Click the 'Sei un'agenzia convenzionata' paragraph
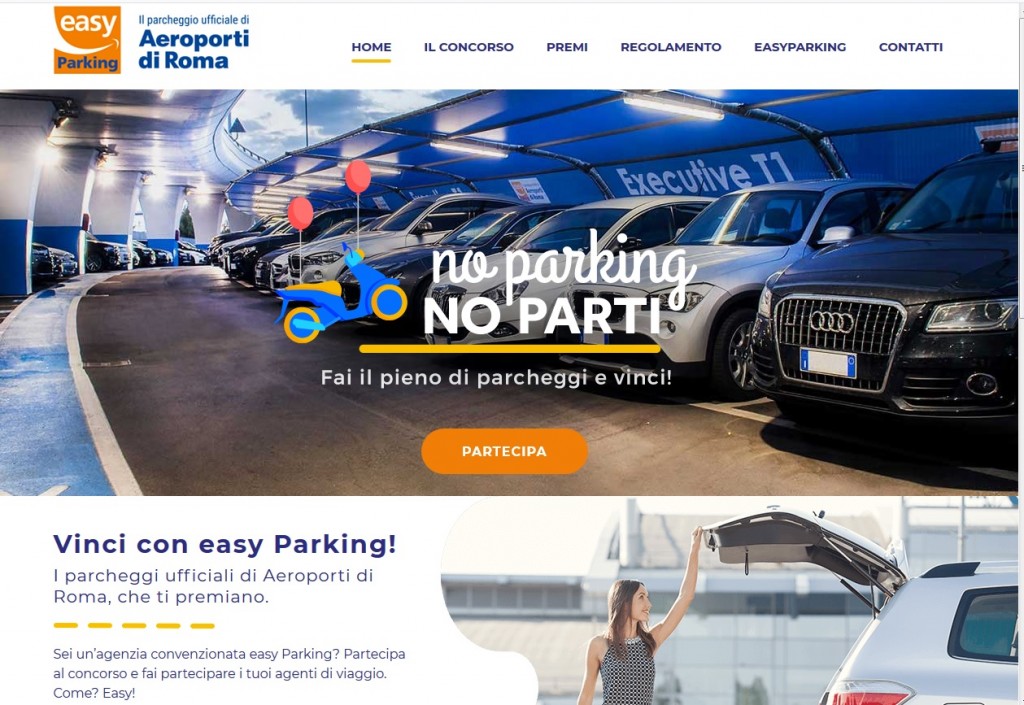The image size is (1024, 705). pyautogui.click(x=229, y=673)
